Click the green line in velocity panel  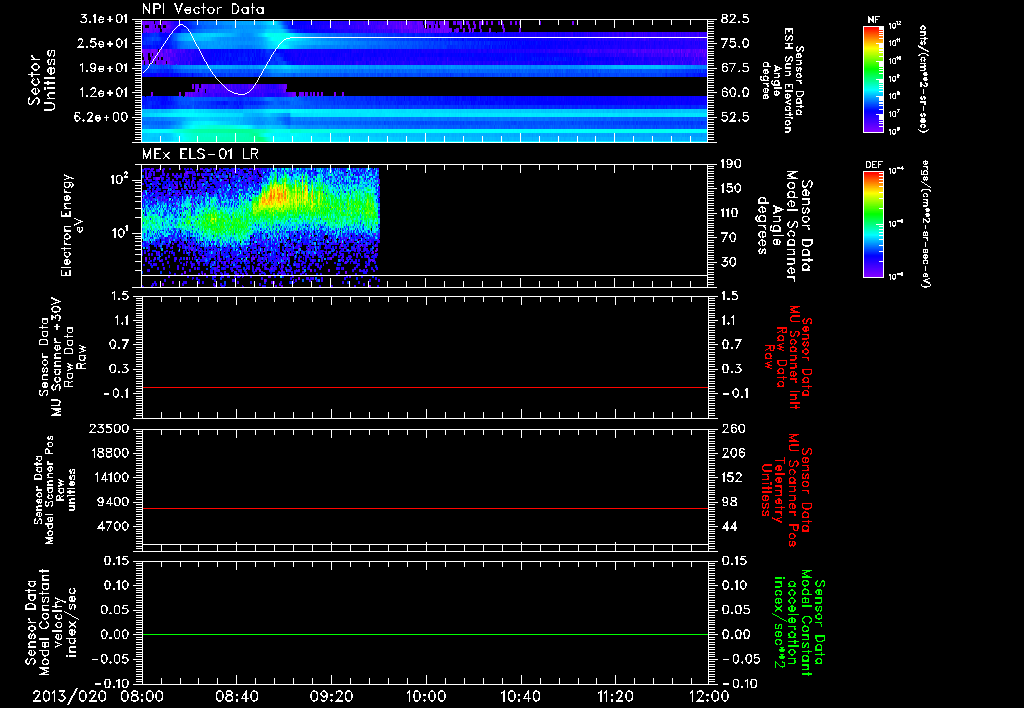(425, 634)
